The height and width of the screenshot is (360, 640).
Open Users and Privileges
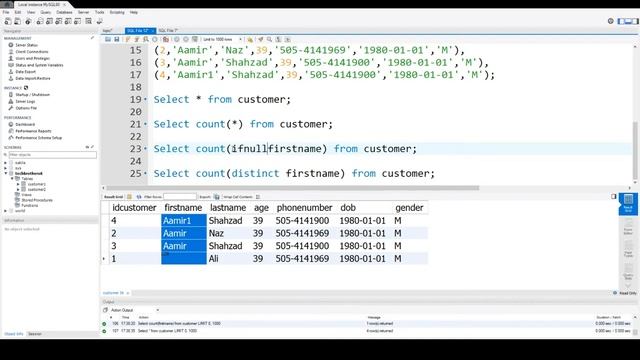[x=32, y=58]
